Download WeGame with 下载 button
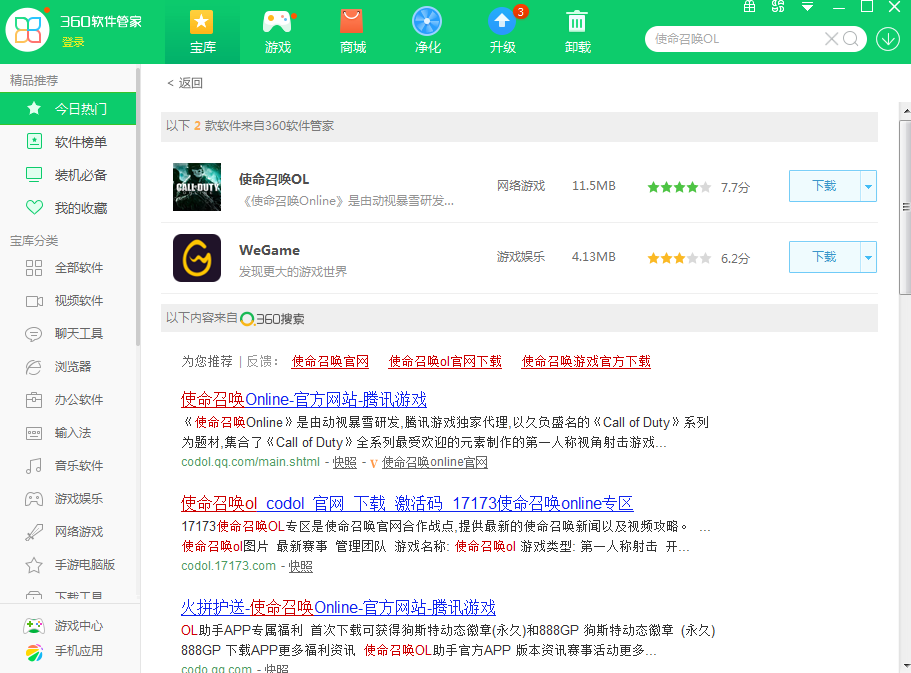911x673 pixels. (824, 257)
